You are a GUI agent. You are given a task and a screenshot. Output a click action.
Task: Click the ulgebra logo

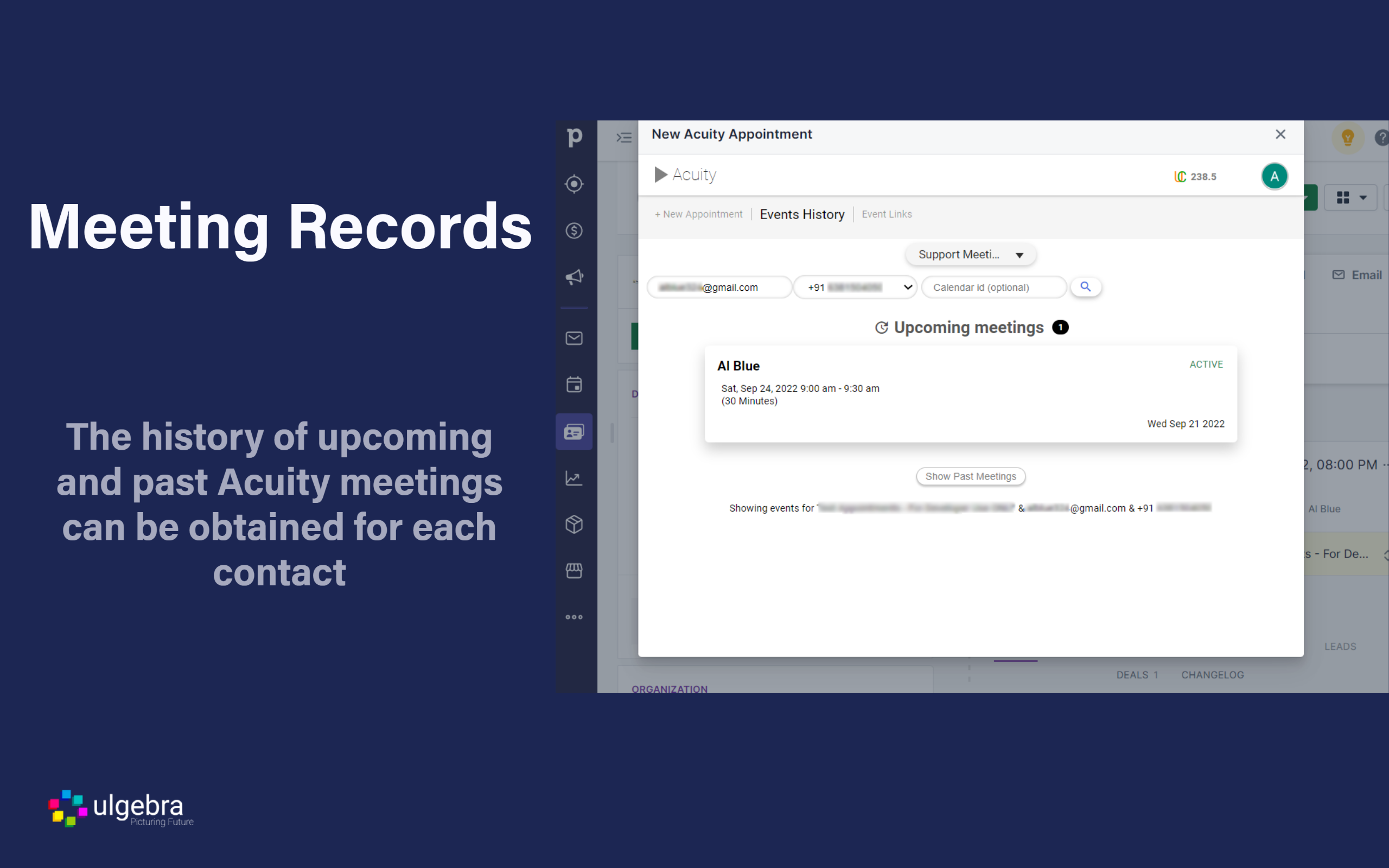(x=121, y=808)
